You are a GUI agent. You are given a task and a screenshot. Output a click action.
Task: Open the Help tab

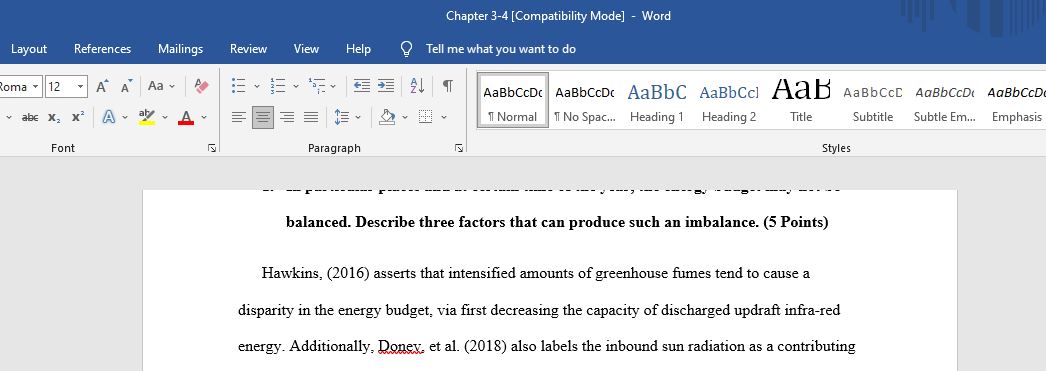click(x=358, y=49)
